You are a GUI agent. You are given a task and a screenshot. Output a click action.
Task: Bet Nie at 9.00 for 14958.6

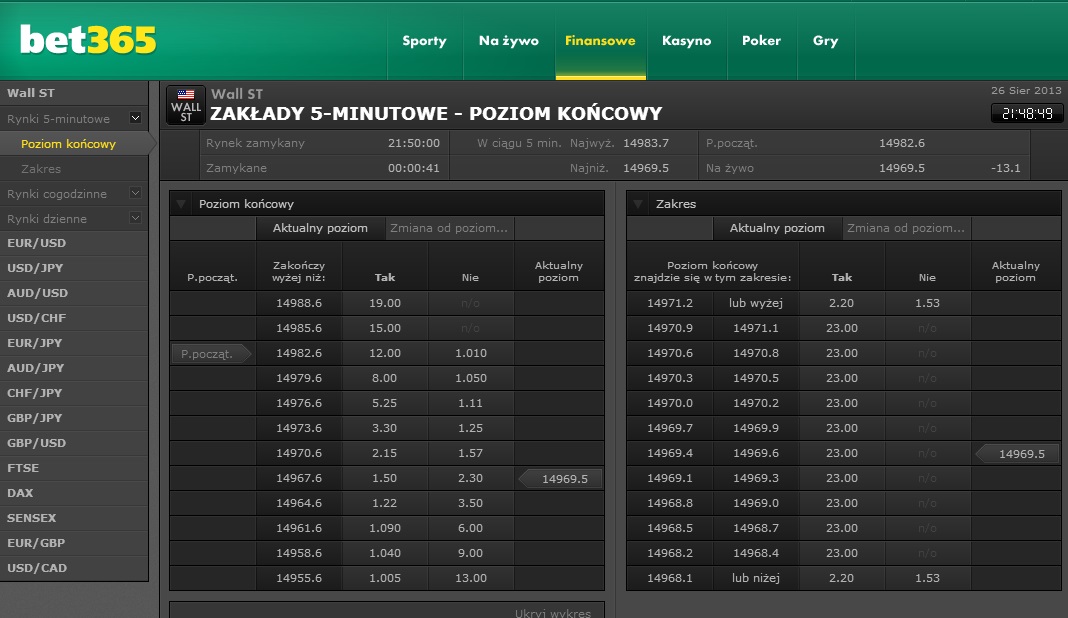point(471,553)
